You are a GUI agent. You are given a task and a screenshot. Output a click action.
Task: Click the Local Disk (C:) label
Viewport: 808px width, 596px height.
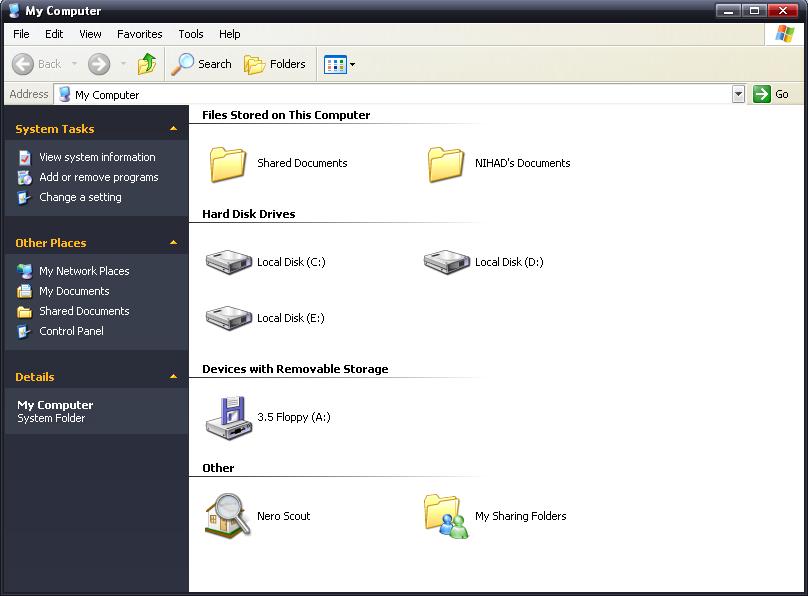pyautogui.click(x=291, y=262)
